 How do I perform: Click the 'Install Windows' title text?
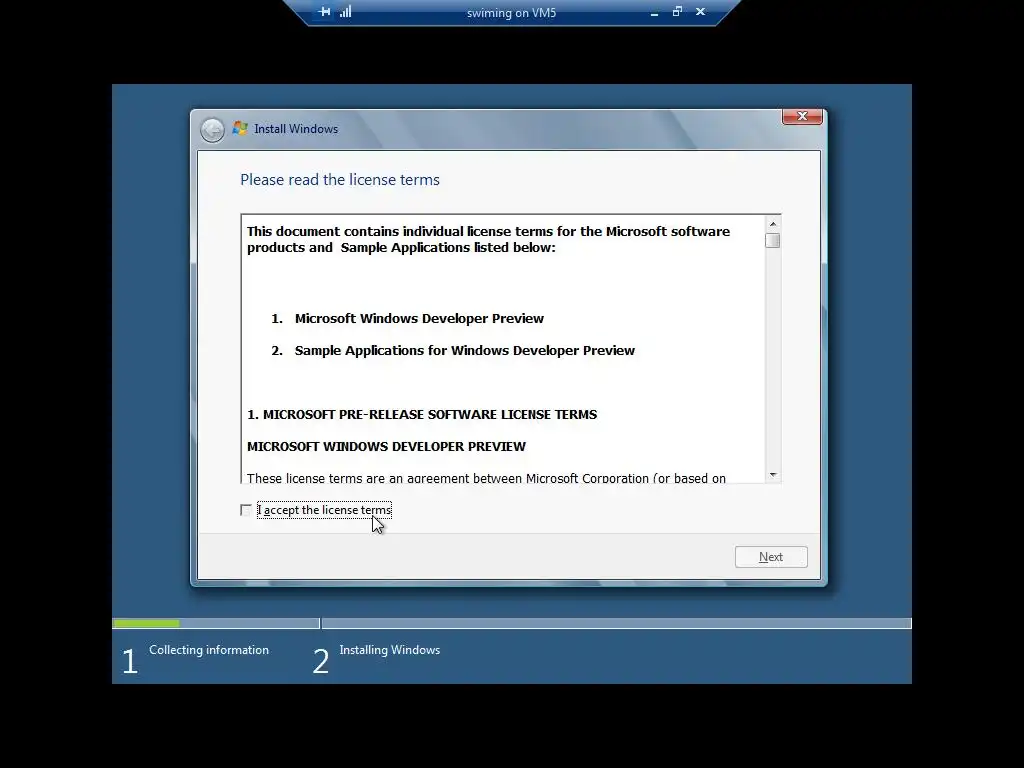(x=296, y=129)
